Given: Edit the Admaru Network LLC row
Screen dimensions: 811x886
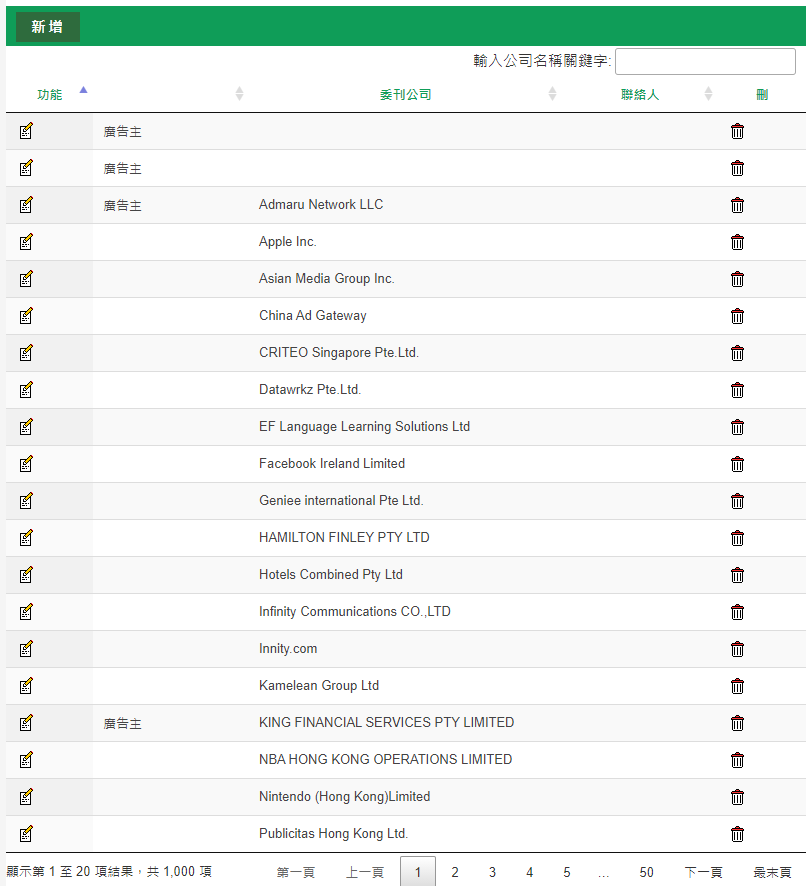Looking at the screenshot, I should (26, 205).
